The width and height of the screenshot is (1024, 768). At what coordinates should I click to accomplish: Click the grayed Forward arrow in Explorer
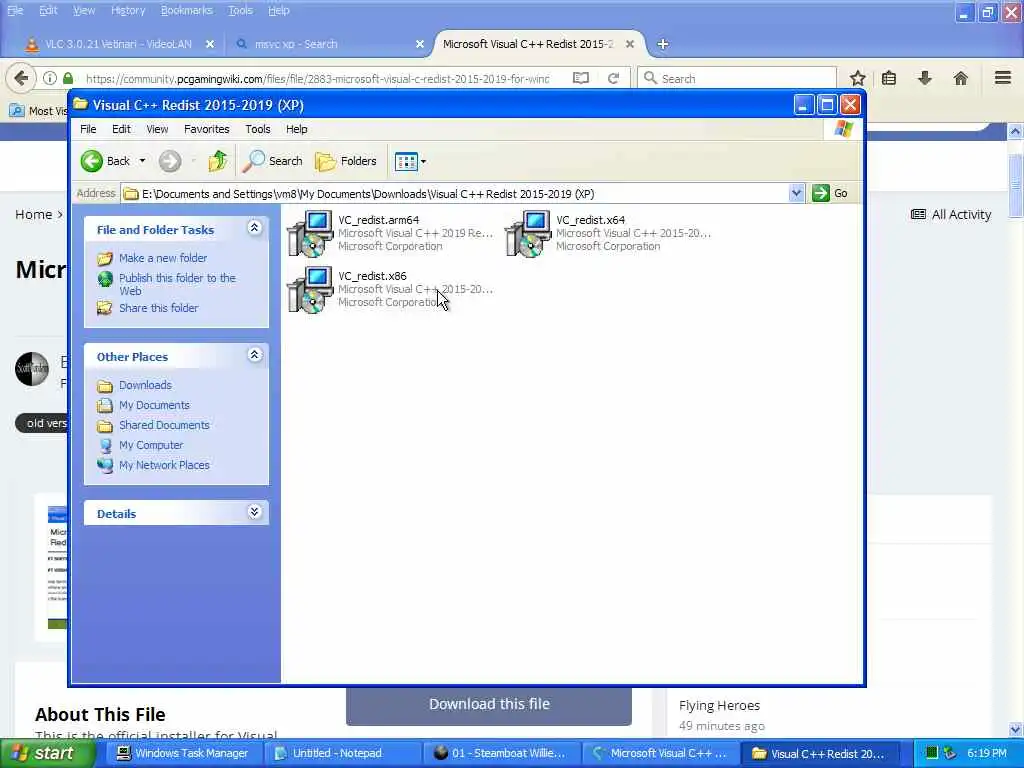pyautogui.click(x=170, y=161)
